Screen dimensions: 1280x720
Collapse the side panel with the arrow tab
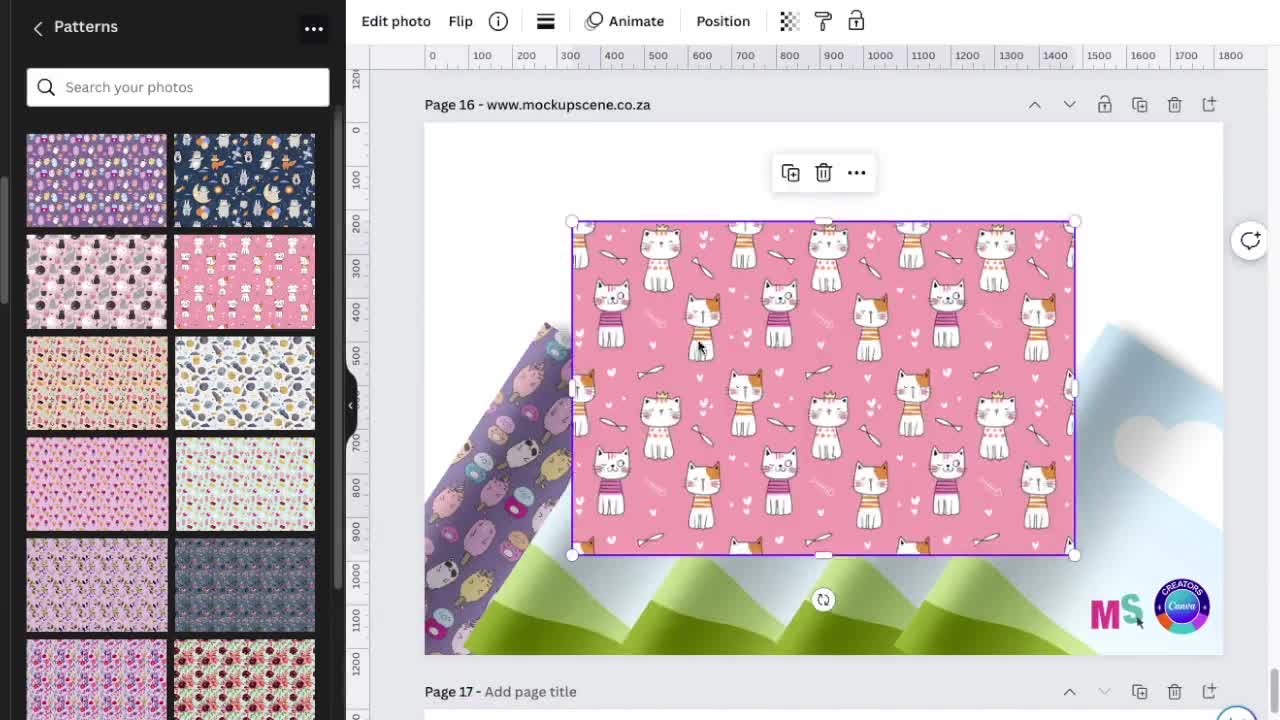[351, 405]
